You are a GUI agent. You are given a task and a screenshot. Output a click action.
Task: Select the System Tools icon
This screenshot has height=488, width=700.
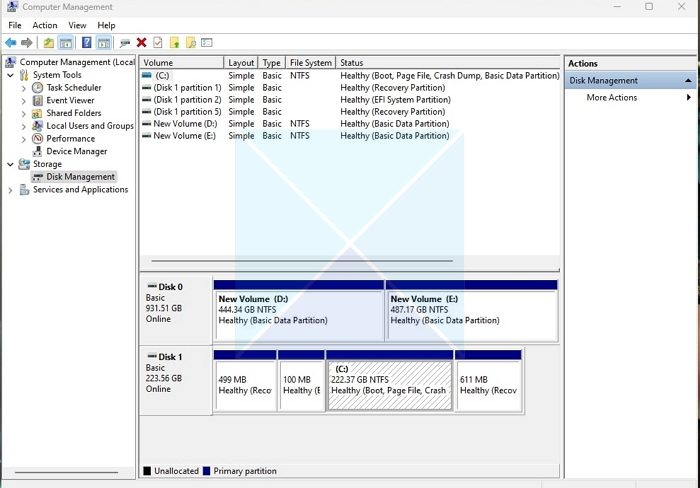tap(24, 75)
